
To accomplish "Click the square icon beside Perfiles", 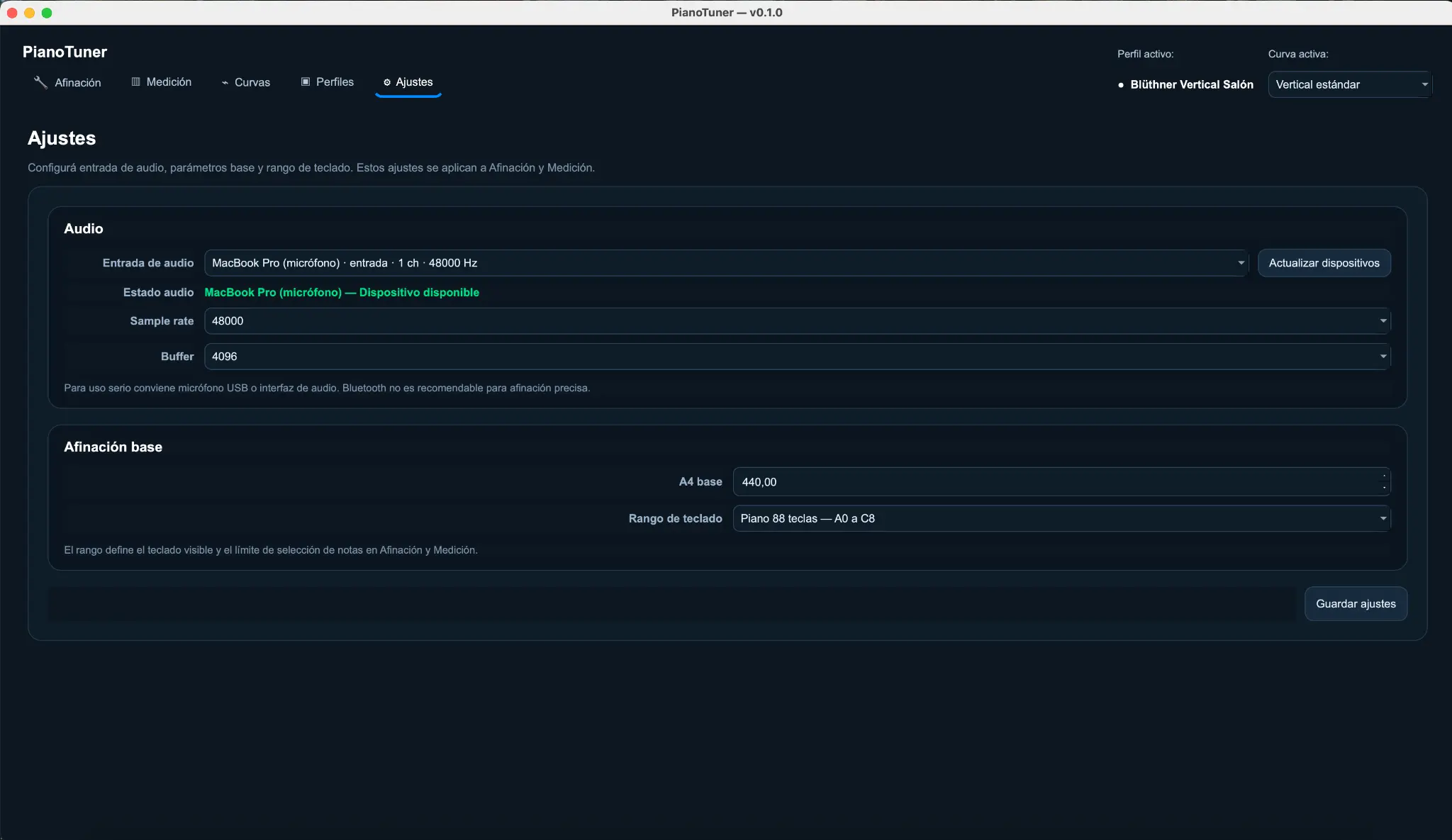I will point(306,82).
